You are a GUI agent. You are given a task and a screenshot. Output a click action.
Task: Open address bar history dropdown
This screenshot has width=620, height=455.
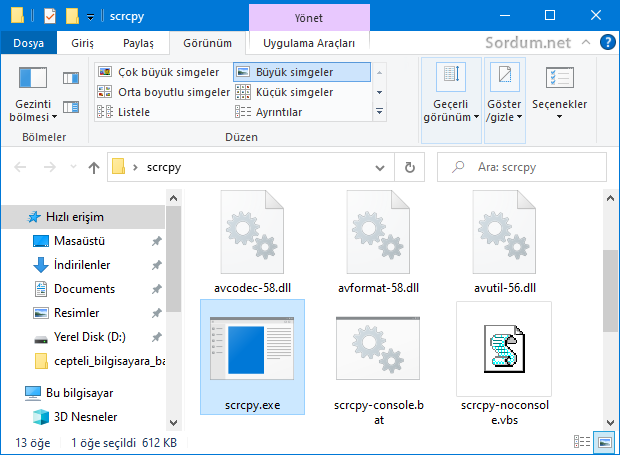380,168
